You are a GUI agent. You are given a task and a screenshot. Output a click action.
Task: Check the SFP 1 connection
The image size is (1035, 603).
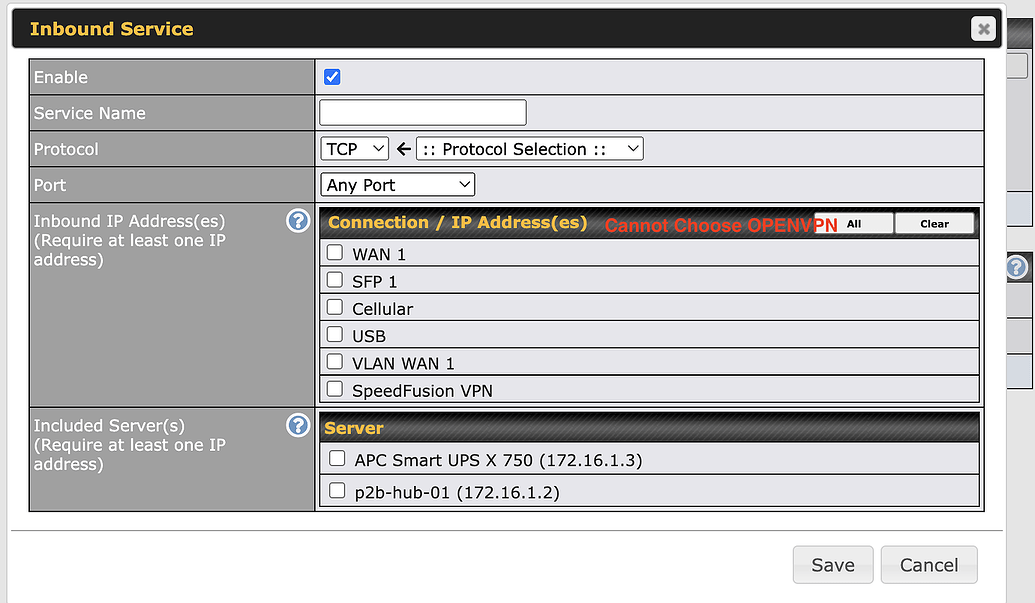coord(335,280)
